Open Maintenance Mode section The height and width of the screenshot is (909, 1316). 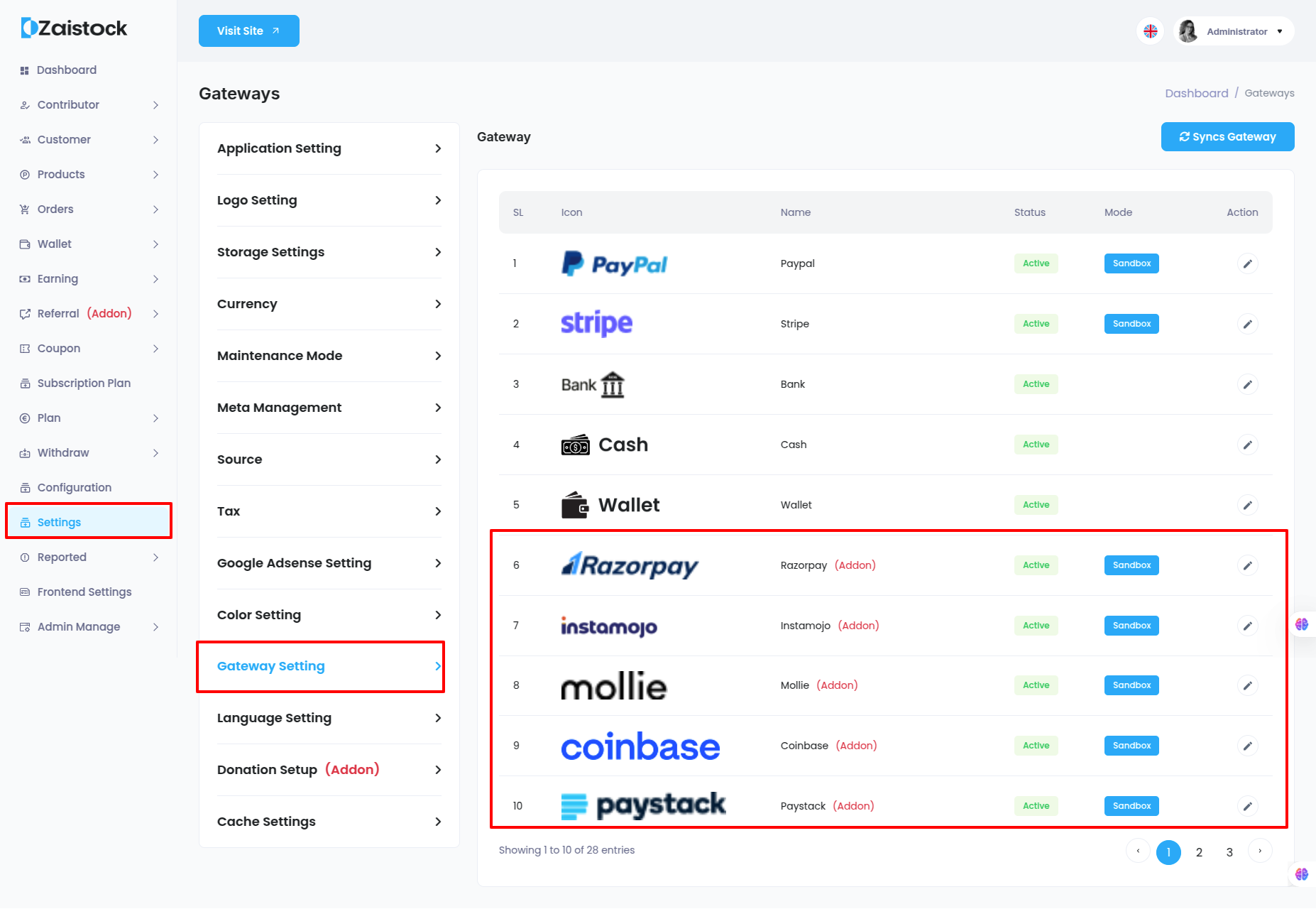pos(329,356)
